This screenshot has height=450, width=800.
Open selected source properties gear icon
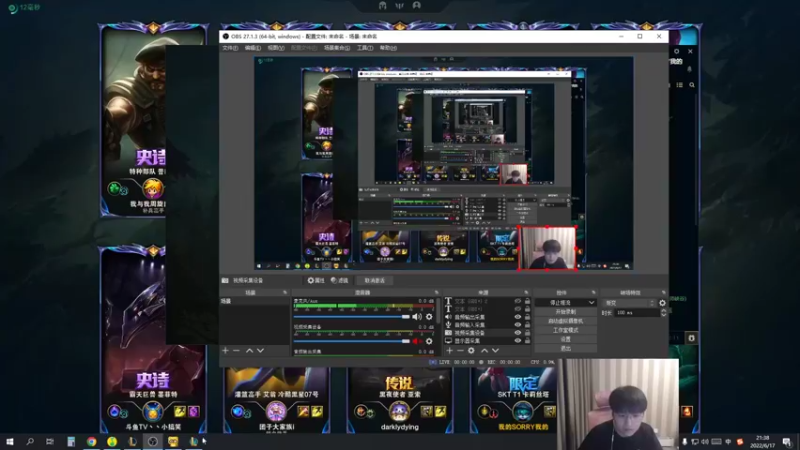(471, 351)
